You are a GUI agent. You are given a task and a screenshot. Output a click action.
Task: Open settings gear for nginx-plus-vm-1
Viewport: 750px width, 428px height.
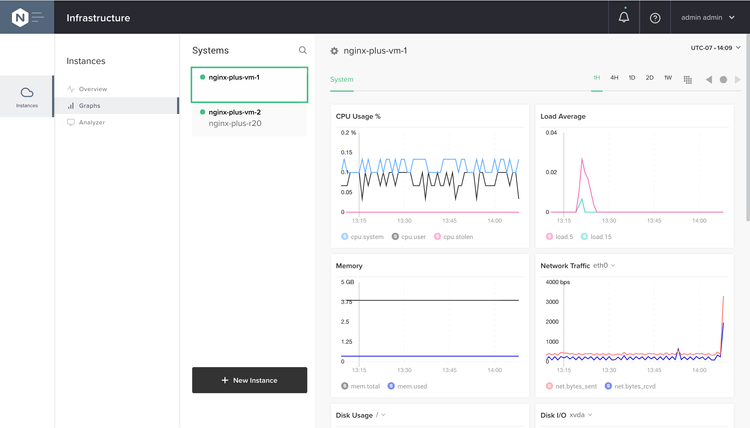click(335, 51)
